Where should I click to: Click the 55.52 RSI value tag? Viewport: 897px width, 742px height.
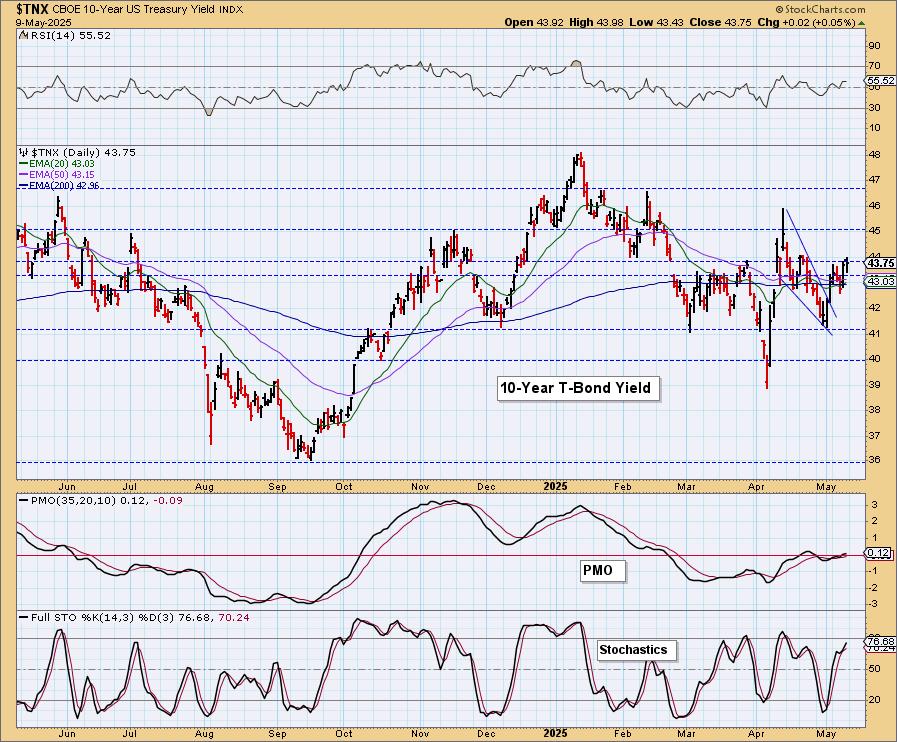point(881,81)
